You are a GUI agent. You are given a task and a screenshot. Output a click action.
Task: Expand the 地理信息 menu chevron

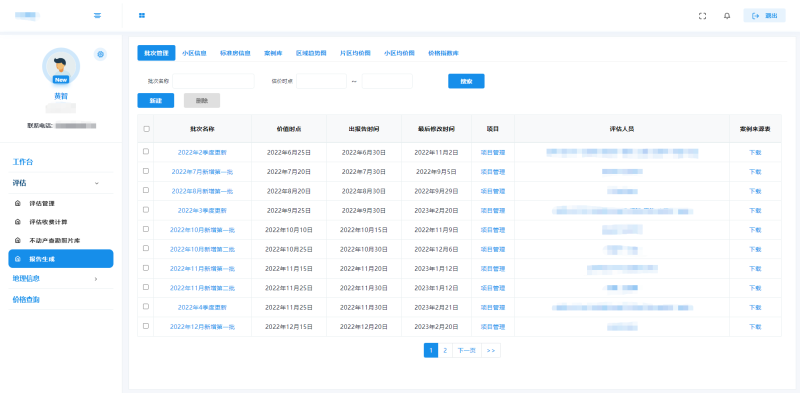pos(96,279)
